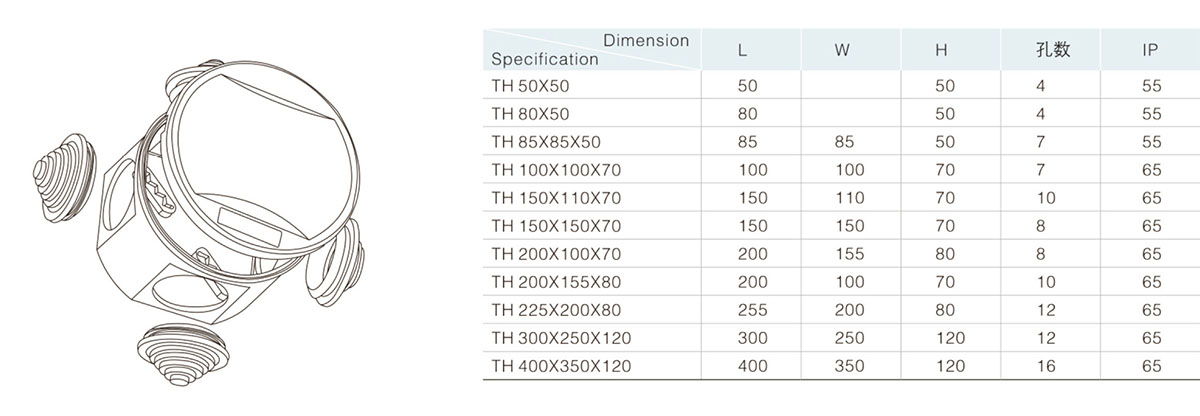Click the 255 length value cell
The width and height of the screenshot is (1200, 416).
click(752, 310)
